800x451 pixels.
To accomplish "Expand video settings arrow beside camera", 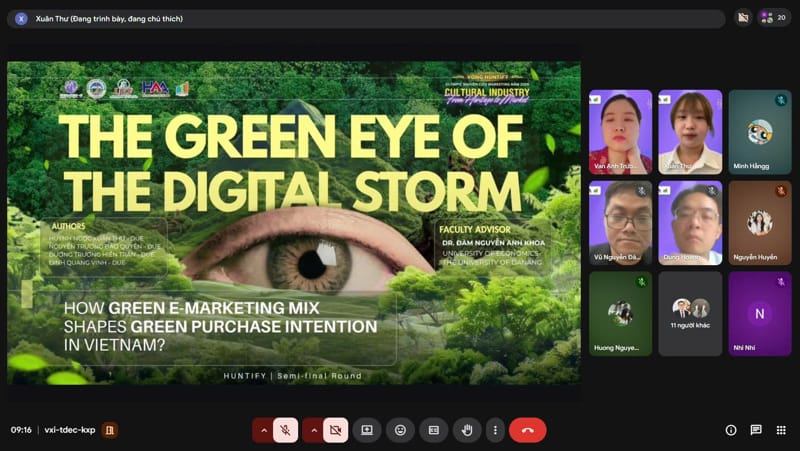I will (x=314, y=430).
